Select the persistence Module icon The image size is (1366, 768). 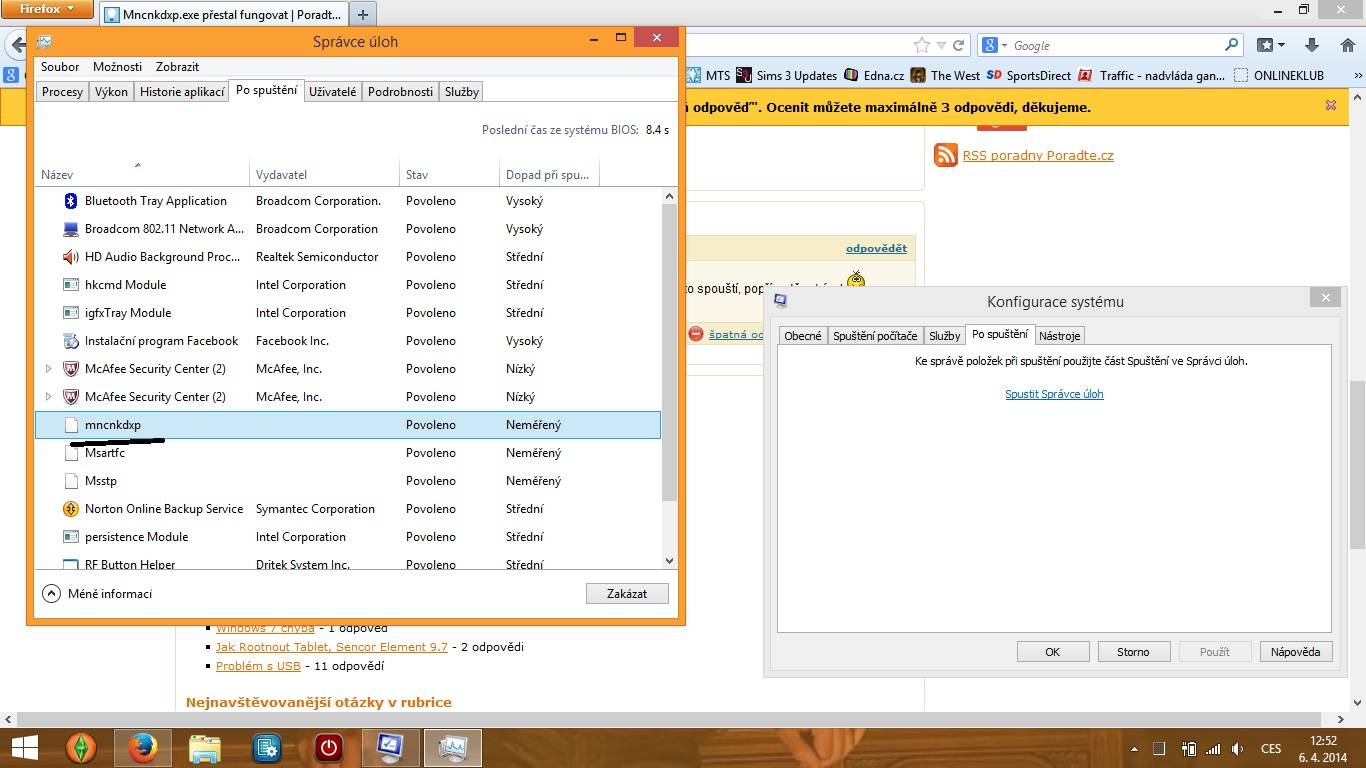pyautogui.click(x=71, y=537)
